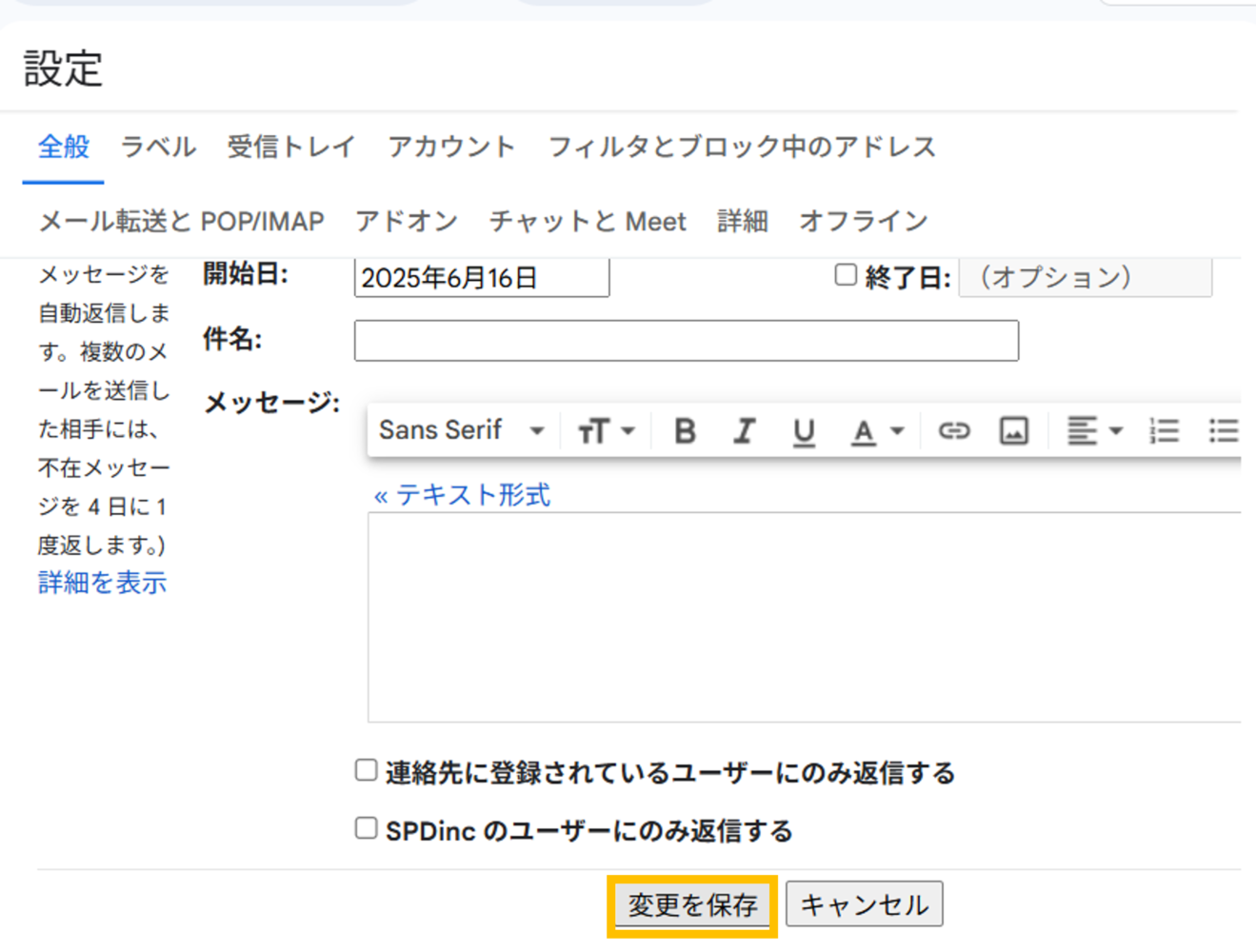Open the text size dropdown

(606, 431)
